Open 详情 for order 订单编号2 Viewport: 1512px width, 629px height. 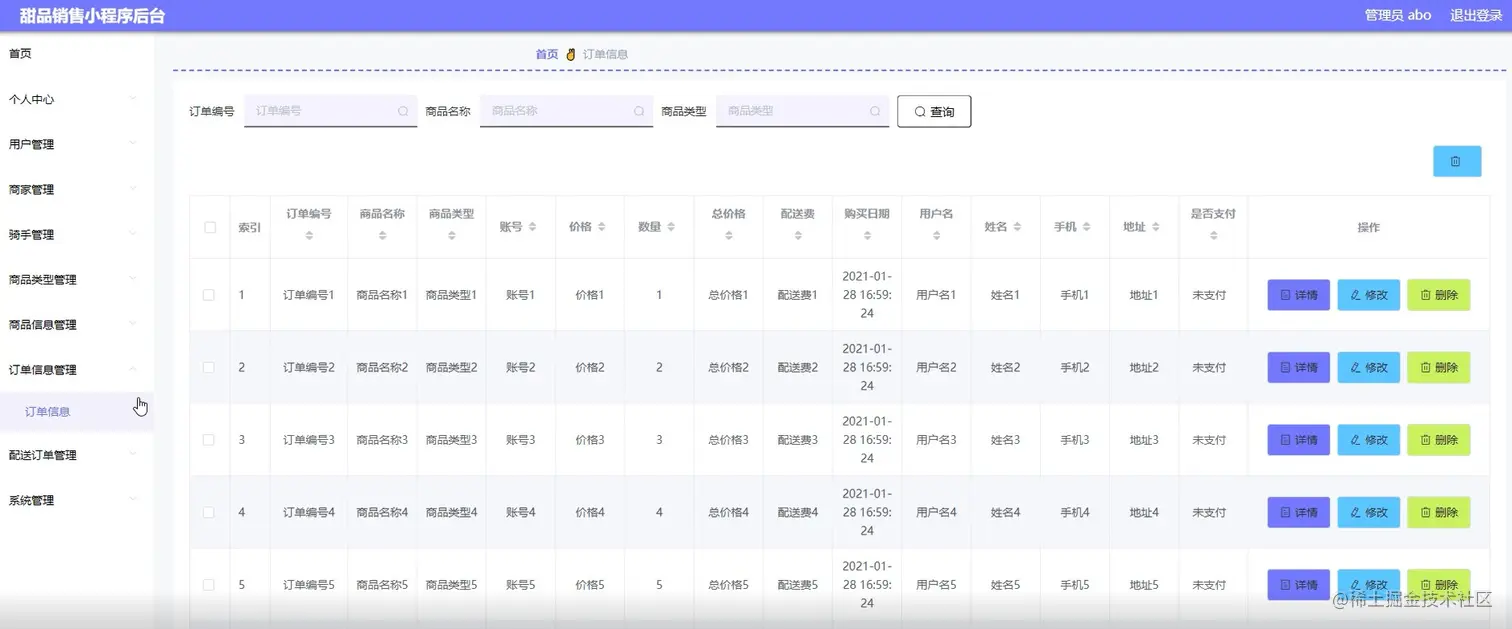click(x=1298, y=367)
